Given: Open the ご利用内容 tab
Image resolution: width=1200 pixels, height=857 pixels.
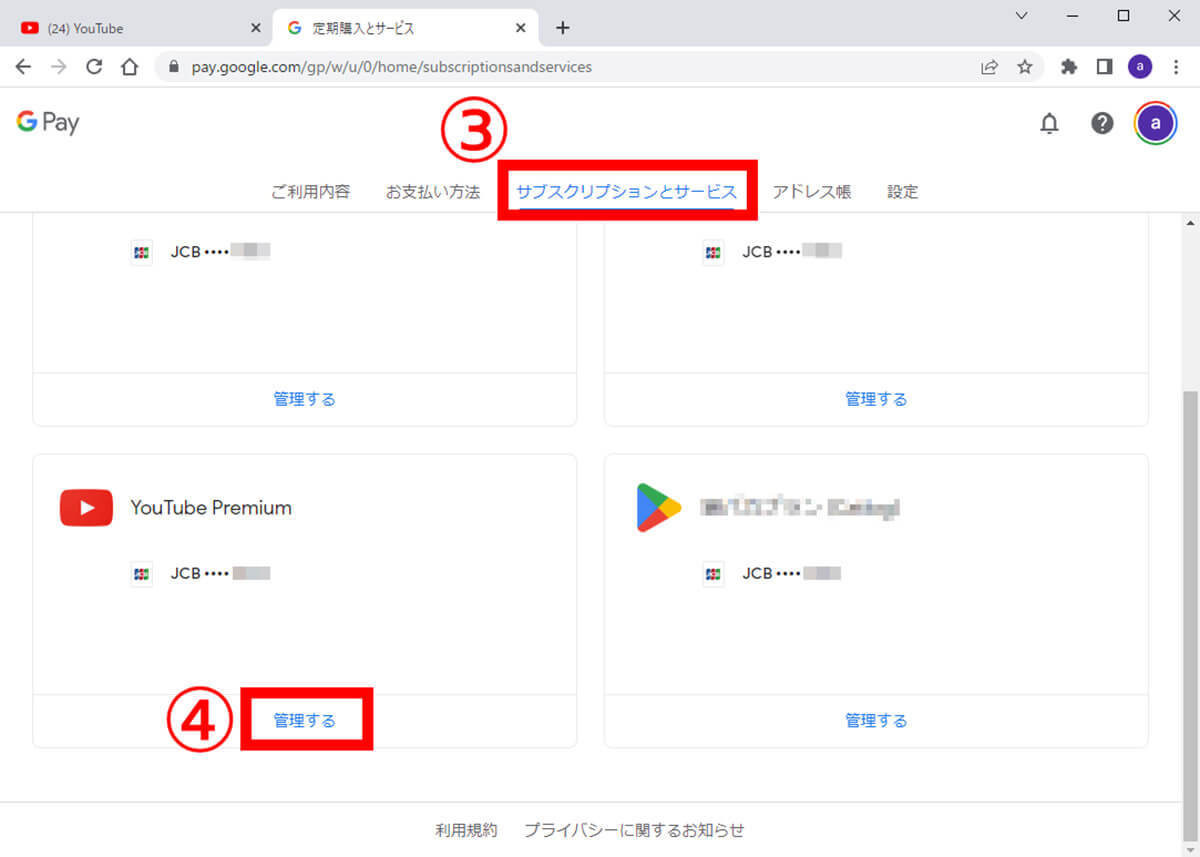Looking at the screenshot, I should coord(310,192).
